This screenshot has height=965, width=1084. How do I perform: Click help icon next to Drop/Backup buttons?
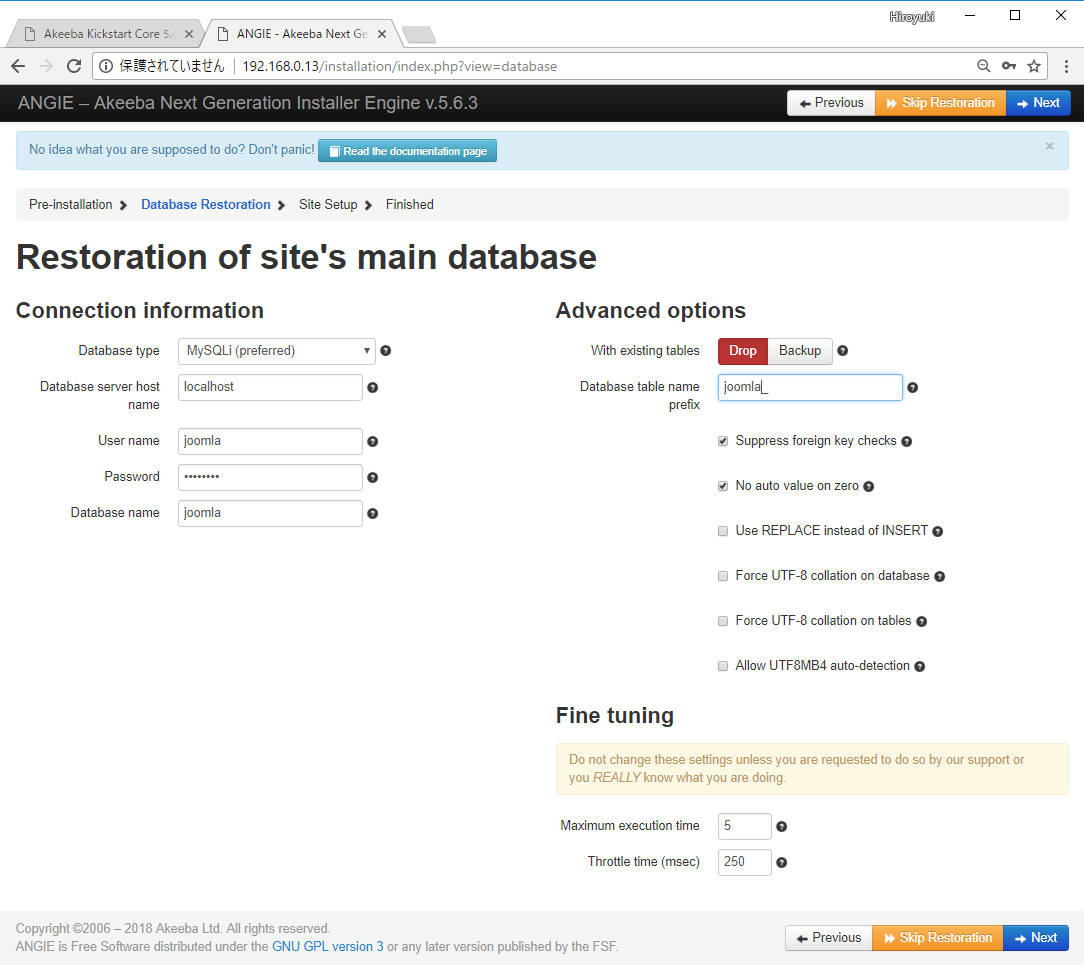(843, 350)
